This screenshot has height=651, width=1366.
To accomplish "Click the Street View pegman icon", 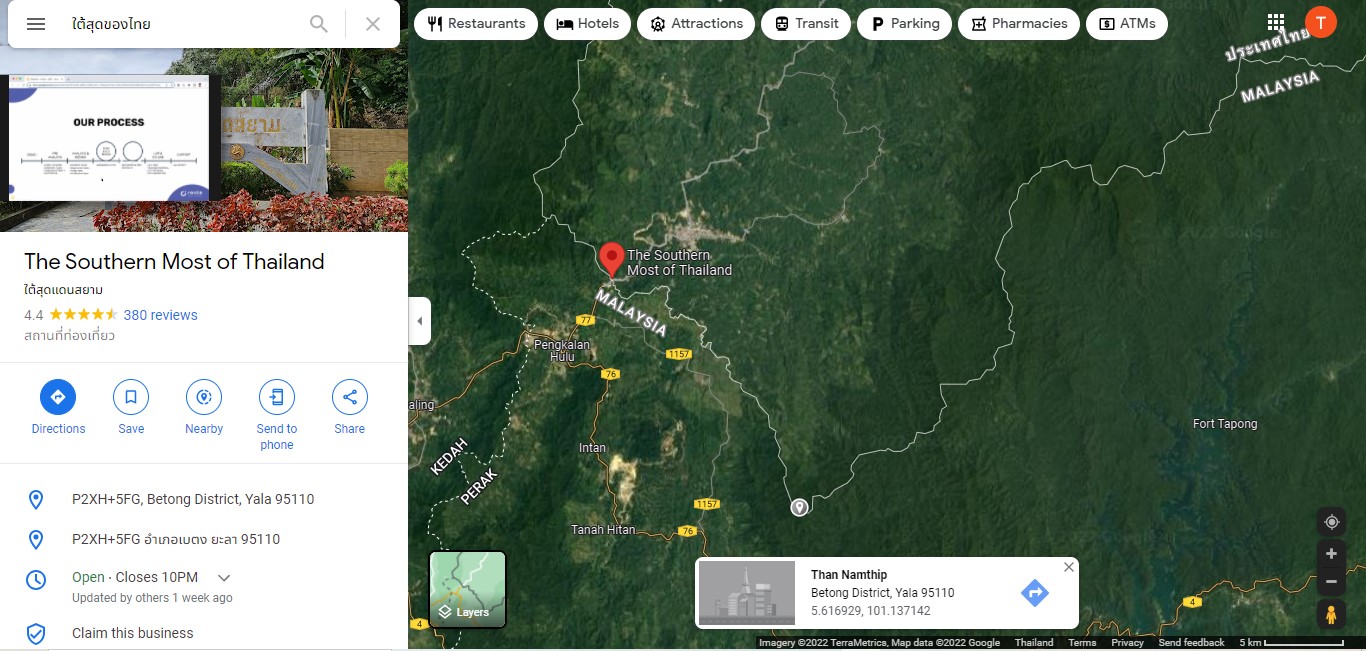I will pyautogui.click(x=1330, y=614).
